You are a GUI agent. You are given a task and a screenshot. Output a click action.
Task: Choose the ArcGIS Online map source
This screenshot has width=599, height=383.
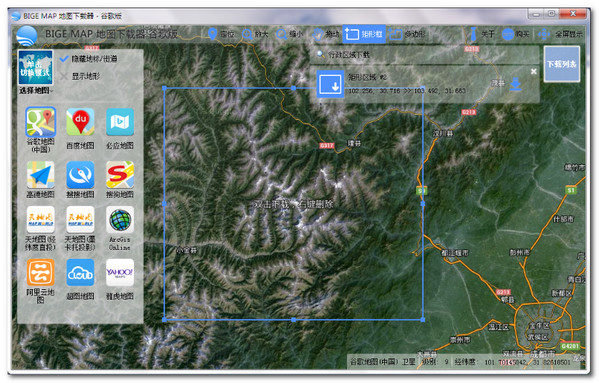120,220
